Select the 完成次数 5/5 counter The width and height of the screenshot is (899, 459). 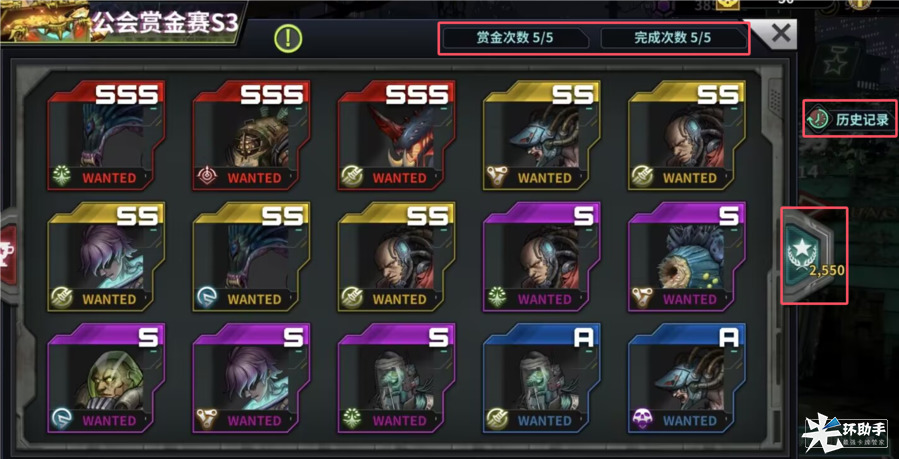tap(673, 38)
